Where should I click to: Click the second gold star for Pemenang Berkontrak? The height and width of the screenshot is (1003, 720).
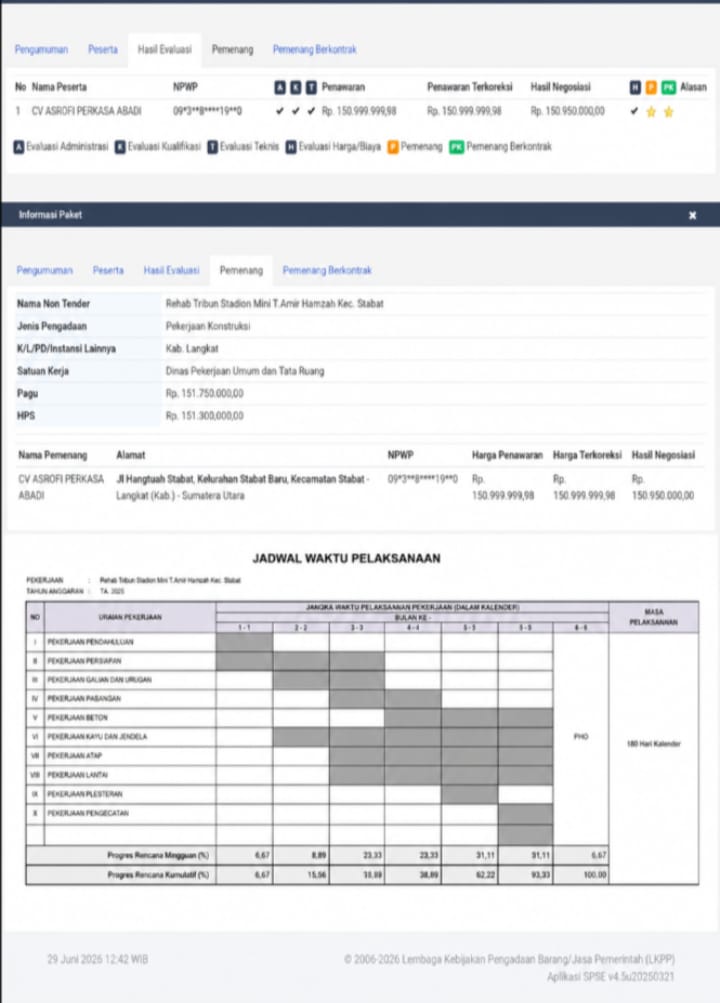coord(668,112)
